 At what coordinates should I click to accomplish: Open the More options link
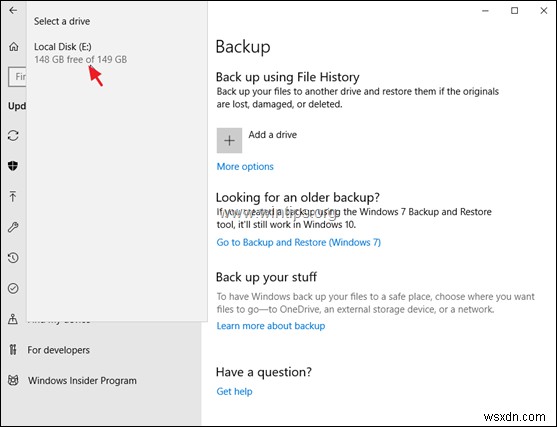[245, 166]
